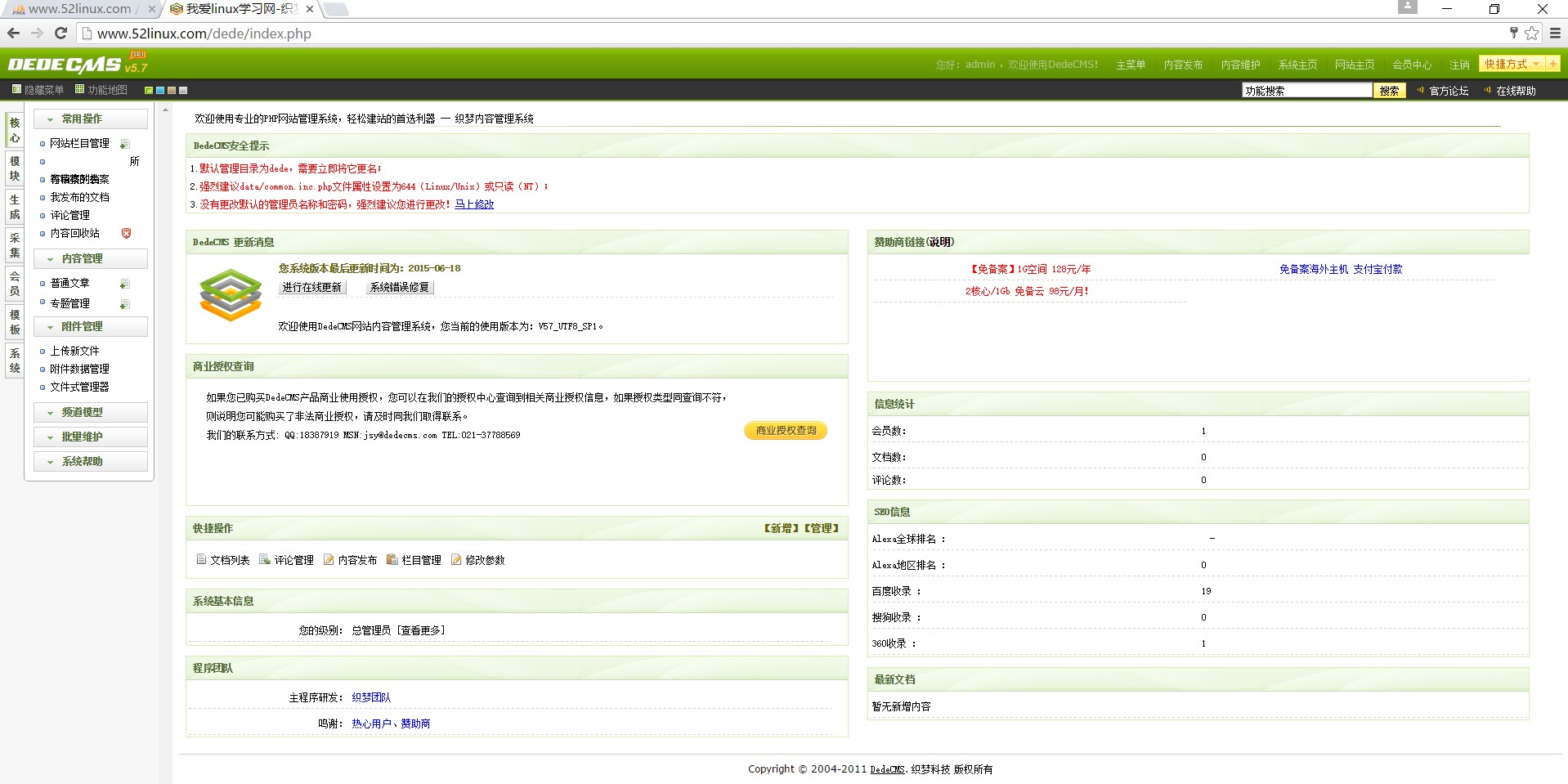The height and width of the screenshot is (784, 1568).
Task: Click the 评论管理 shortcut in quick operations
Action: pos(287,560)
